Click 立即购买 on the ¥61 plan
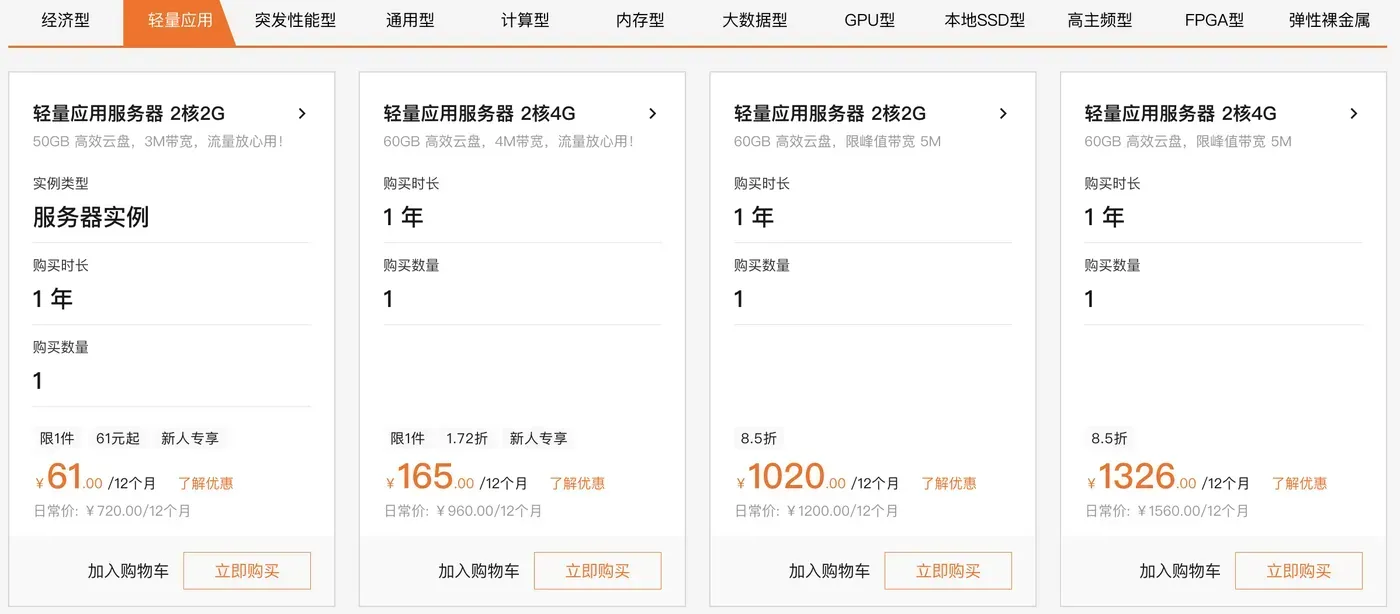Image resolution: width=1400 pixels, height=614 pixels. [247, 570]
